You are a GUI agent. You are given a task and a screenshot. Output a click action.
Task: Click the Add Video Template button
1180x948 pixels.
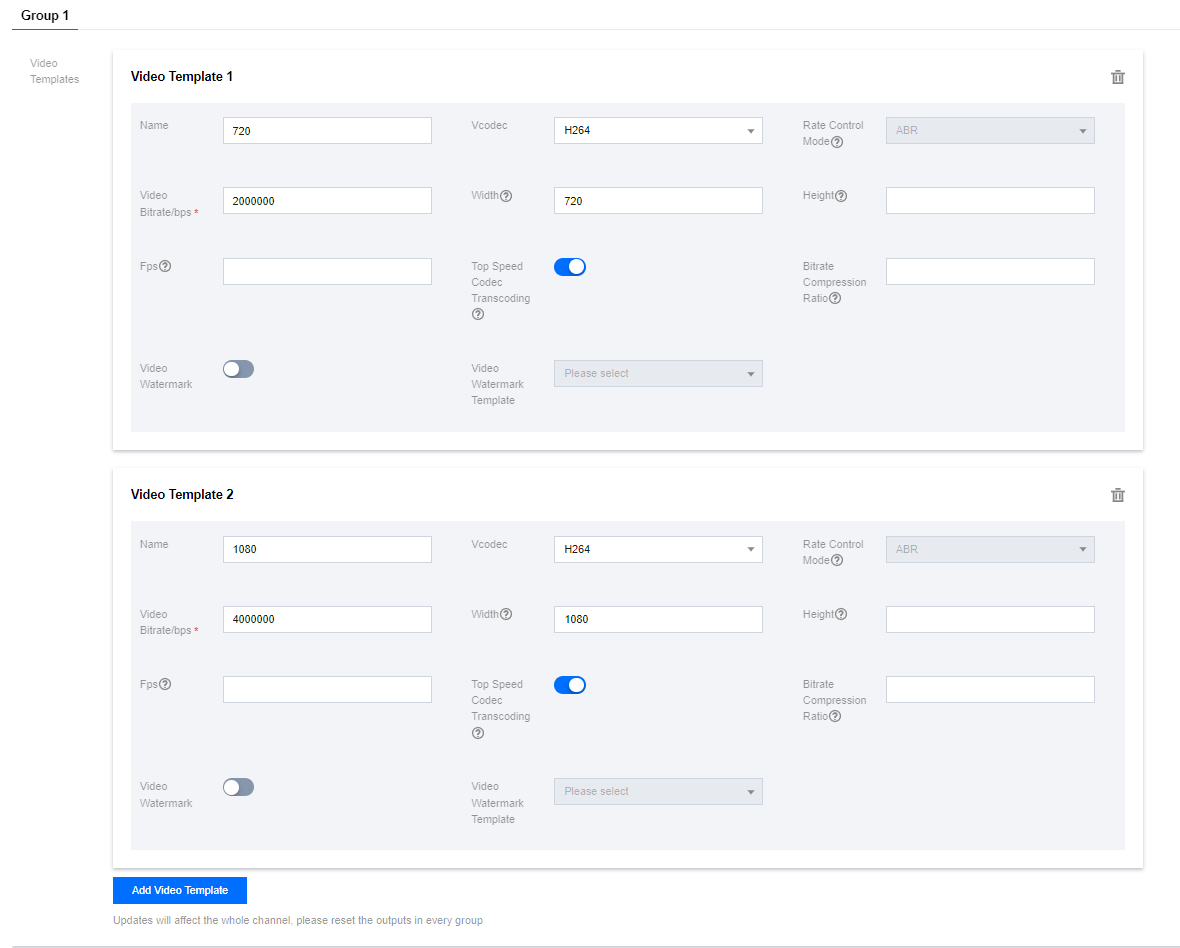[x=180, y=890]
